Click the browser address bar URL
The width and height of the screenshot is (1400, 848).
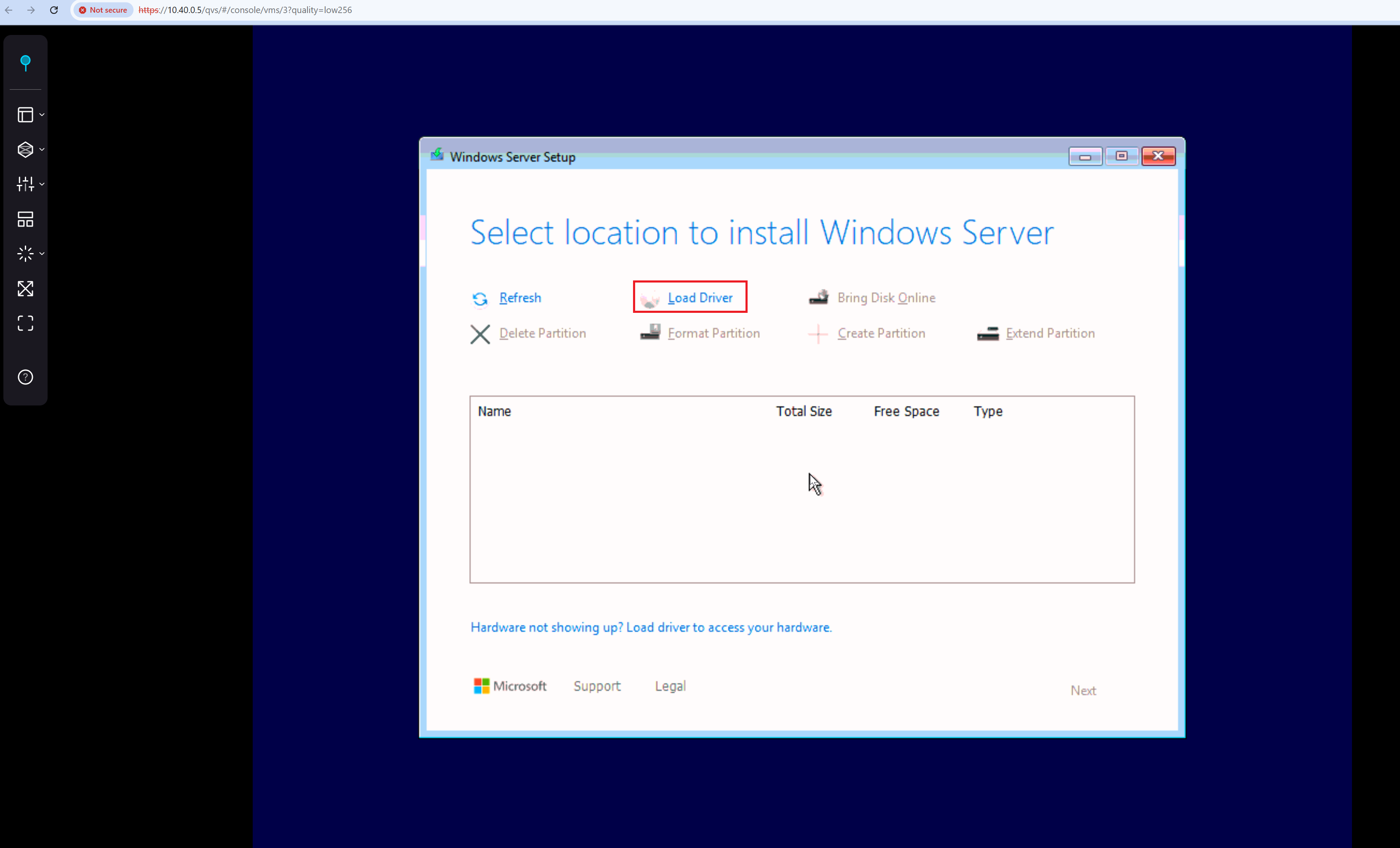tap(246, 10)
